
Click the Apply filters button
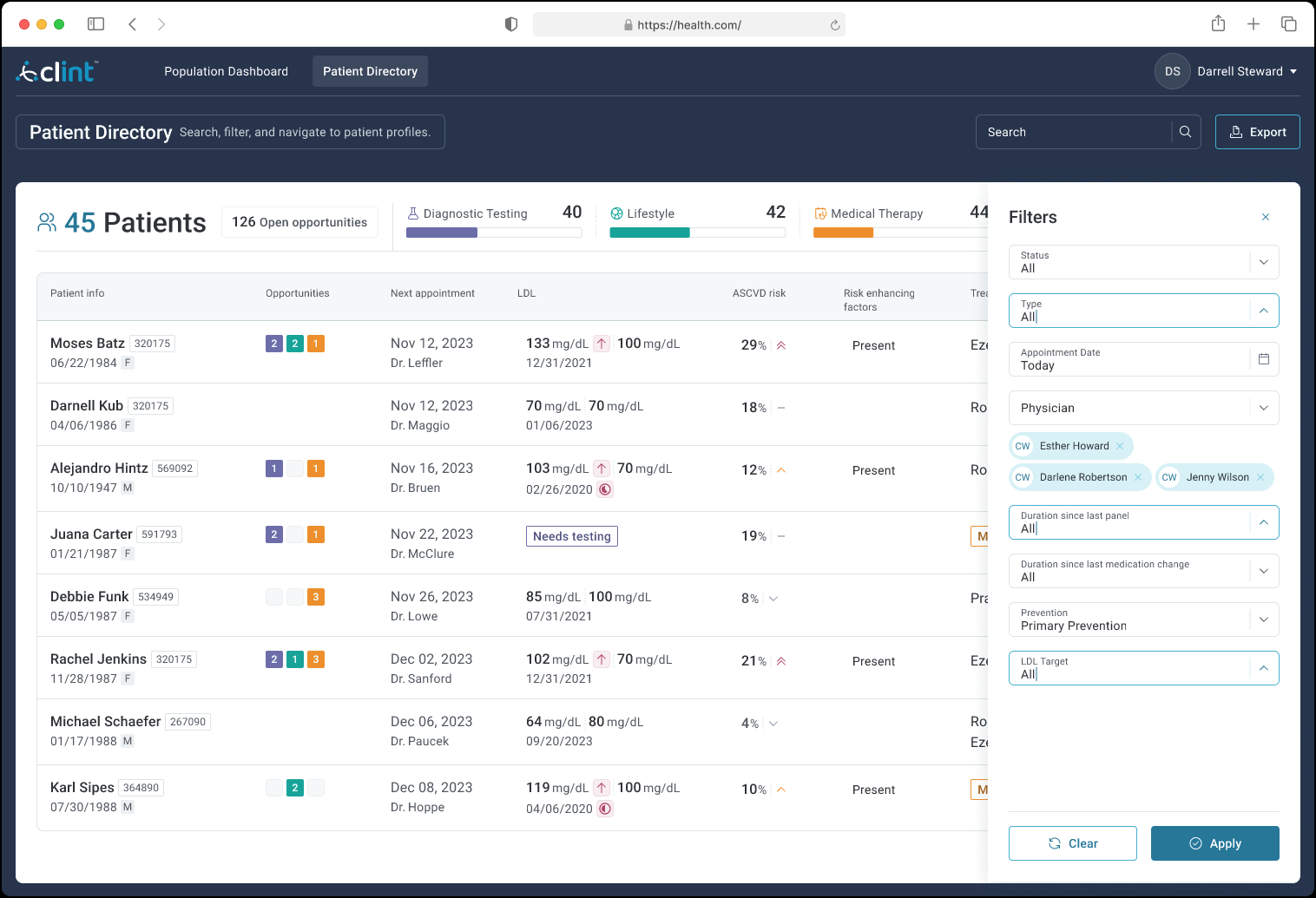click(x=1214, y=843)
